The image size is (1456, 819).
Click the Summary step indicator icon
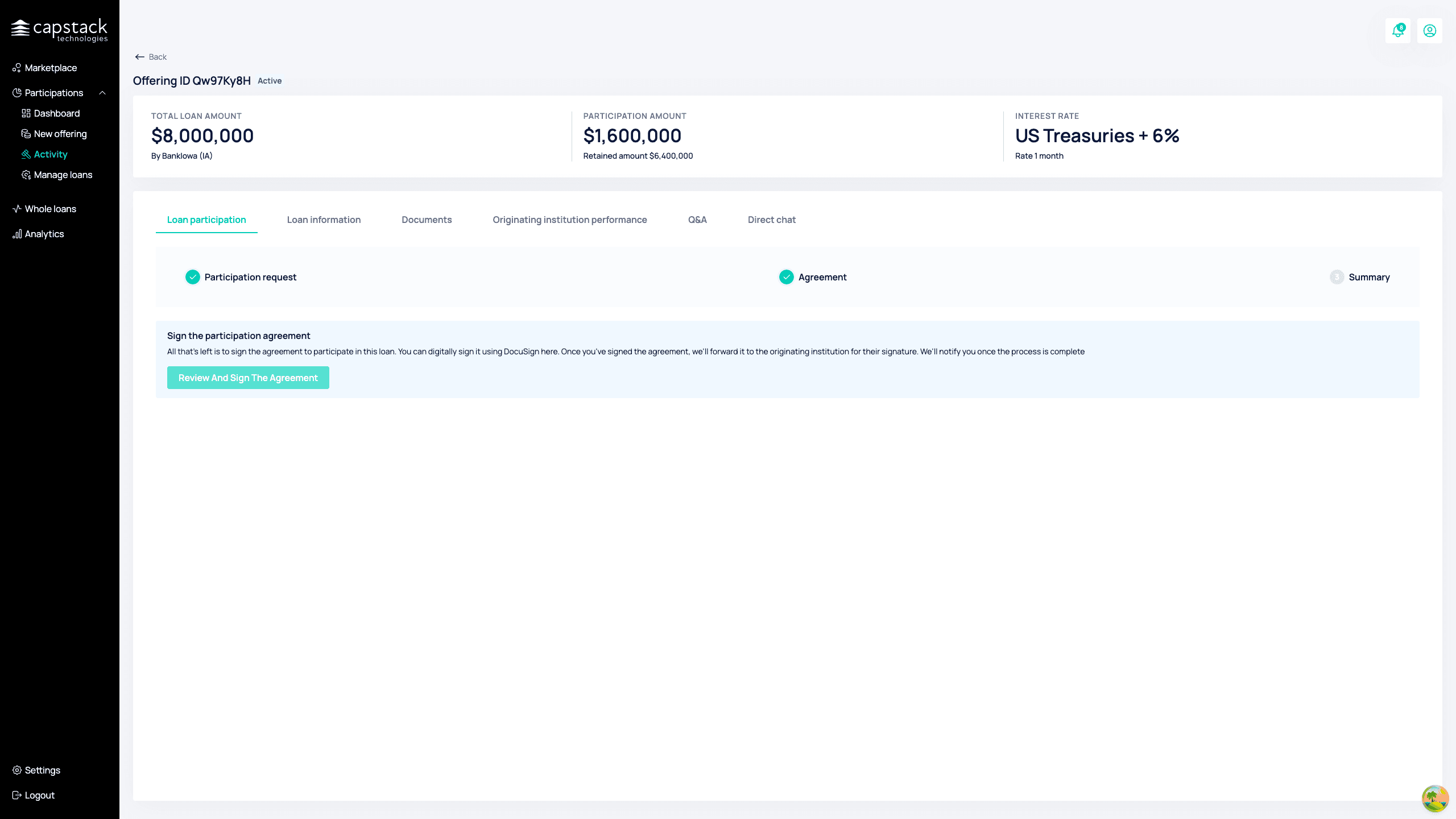point(1337,277)
